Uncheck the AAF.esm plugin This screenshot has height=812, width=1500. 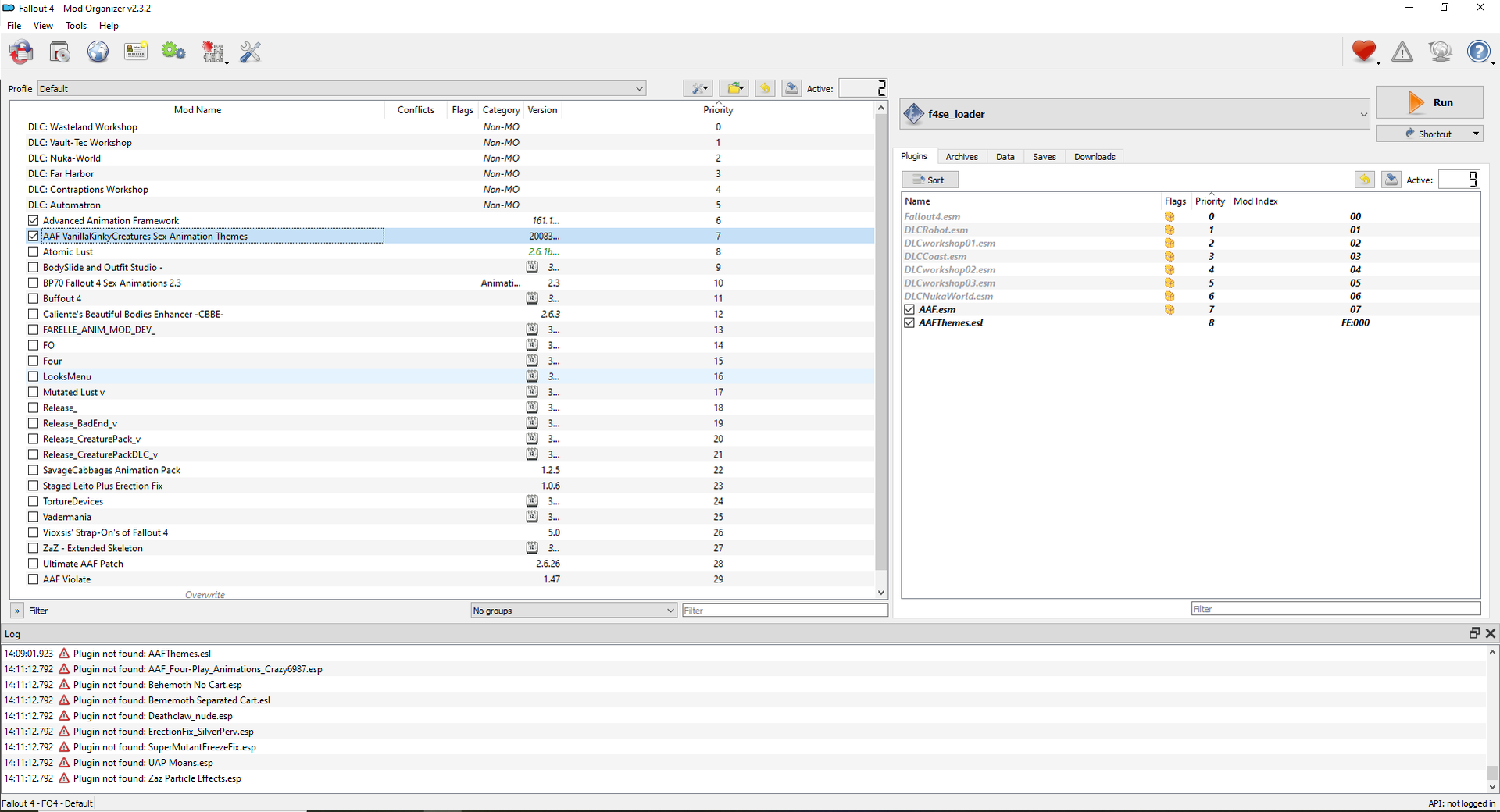tap(909, 310)
